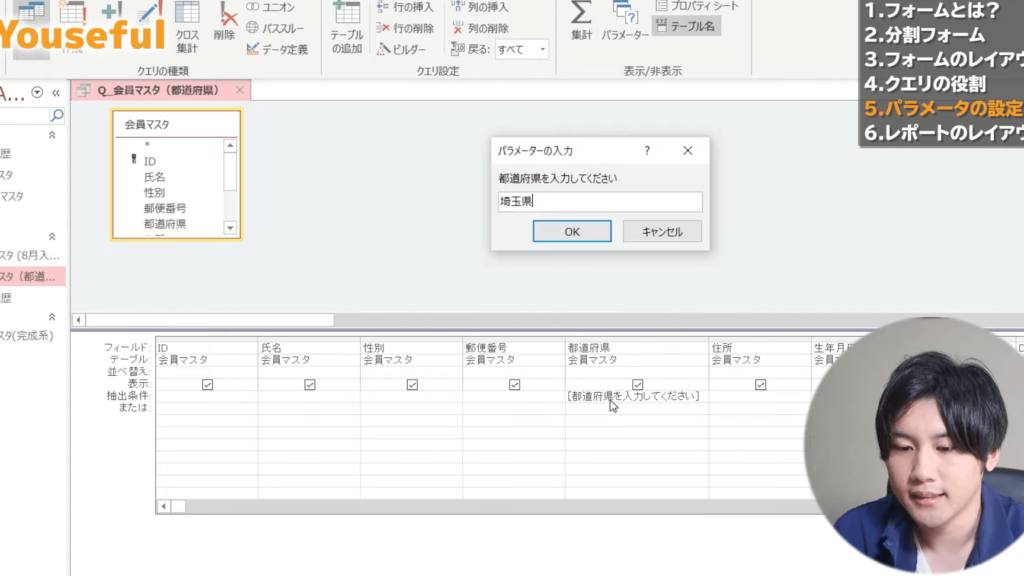The image size is (1024, 576).
Task: Toggle the テーブル名 ribbon item
Action: [686, 26]
